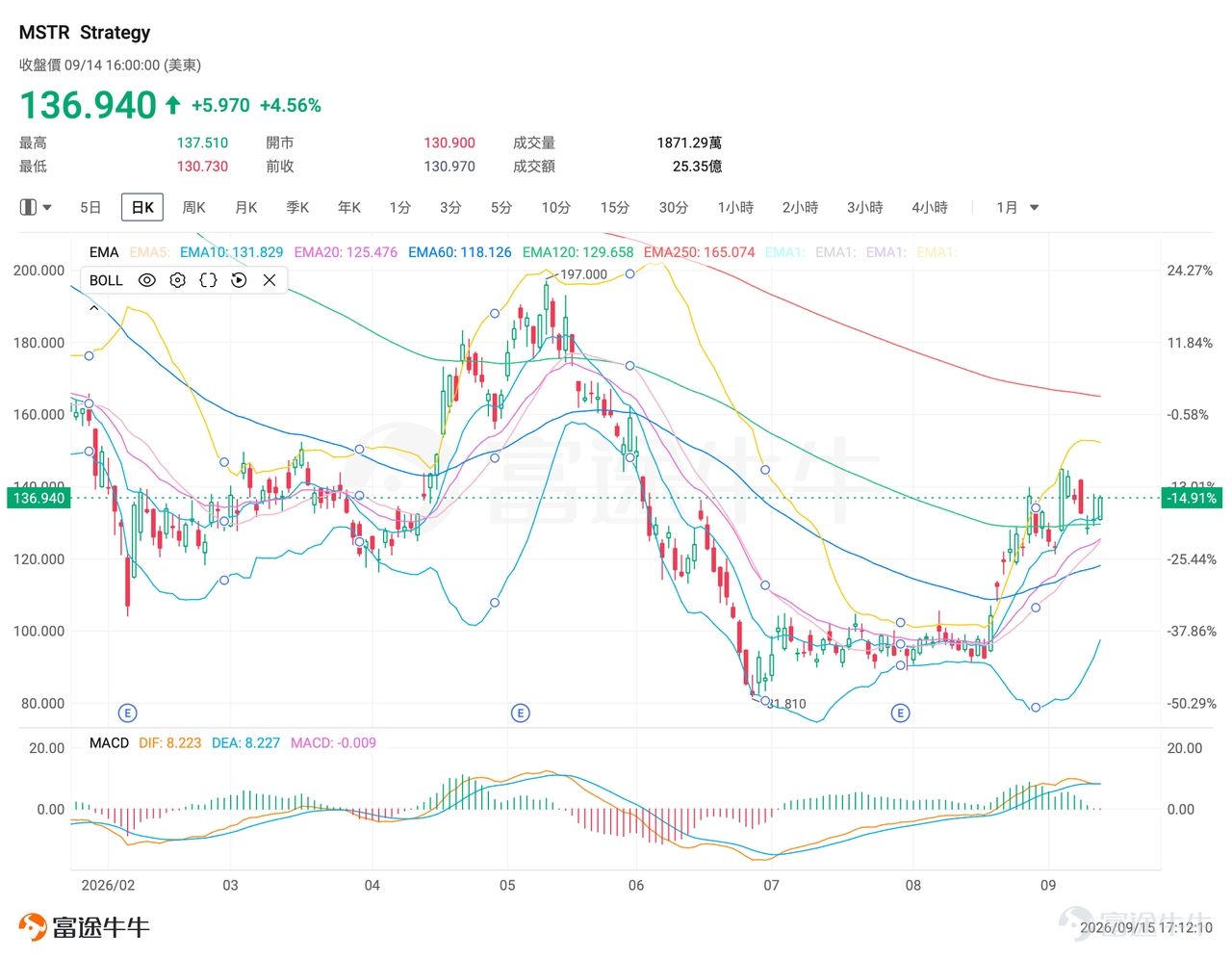Toggle BOLL indicator visibility eye icon

click(146, 280)
